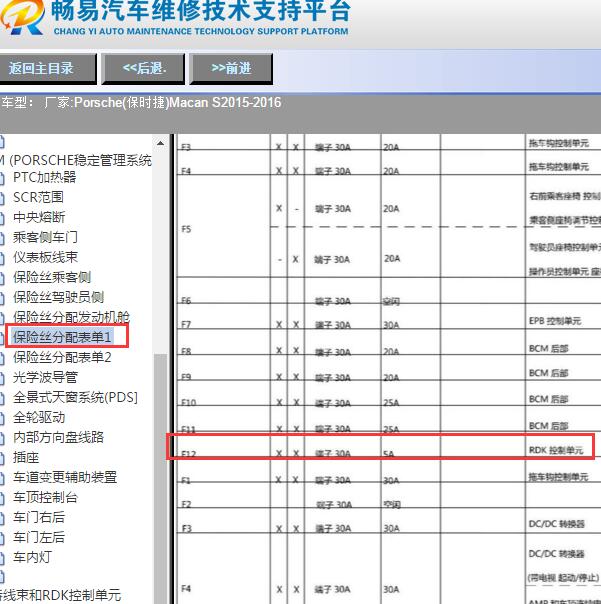Click the Chang Yi platform logo
This screenshot has width=601, height=604.
point(21,17)
